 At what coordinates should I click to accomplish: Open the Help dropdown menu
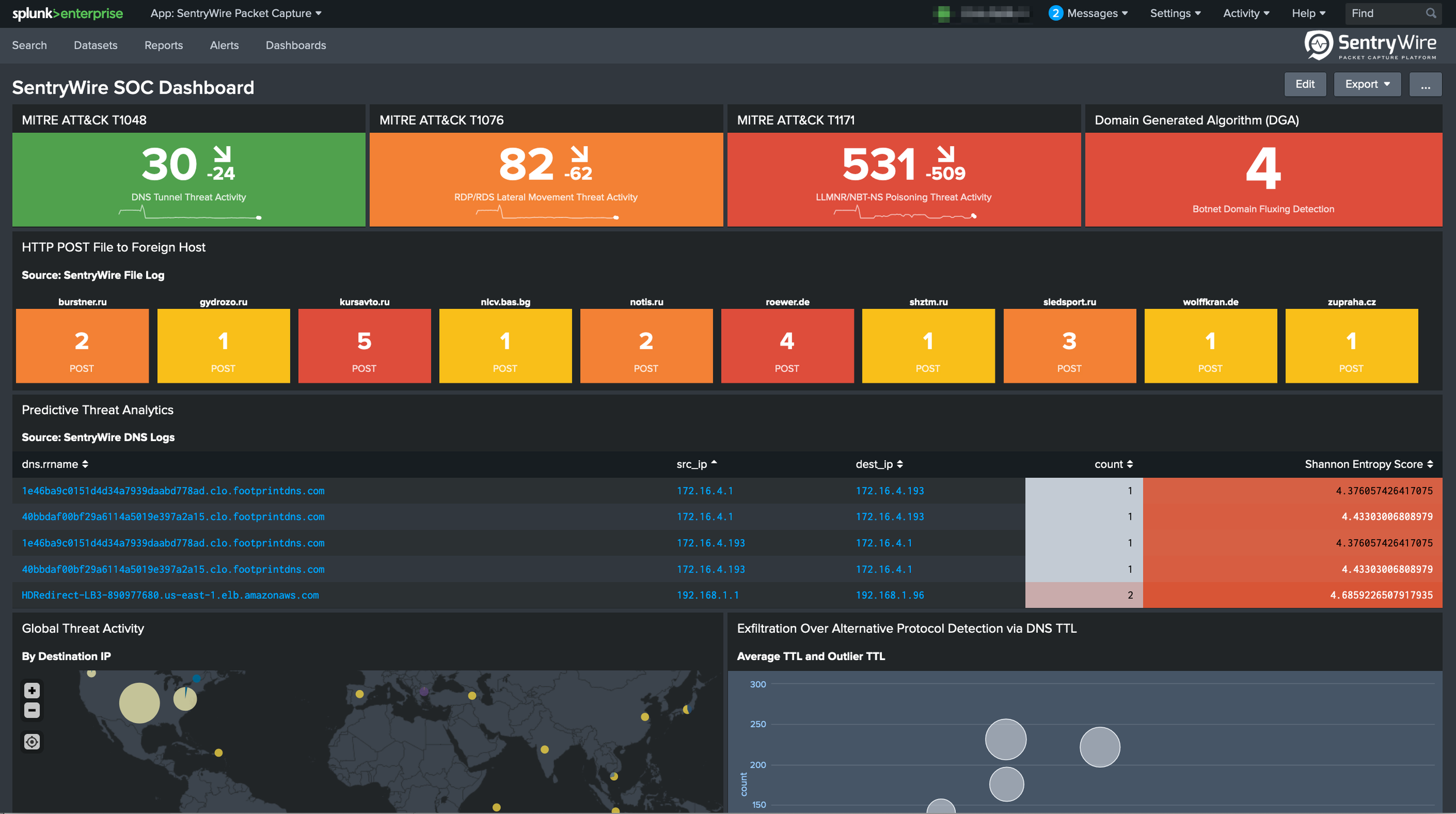(x=1308, y=13)
